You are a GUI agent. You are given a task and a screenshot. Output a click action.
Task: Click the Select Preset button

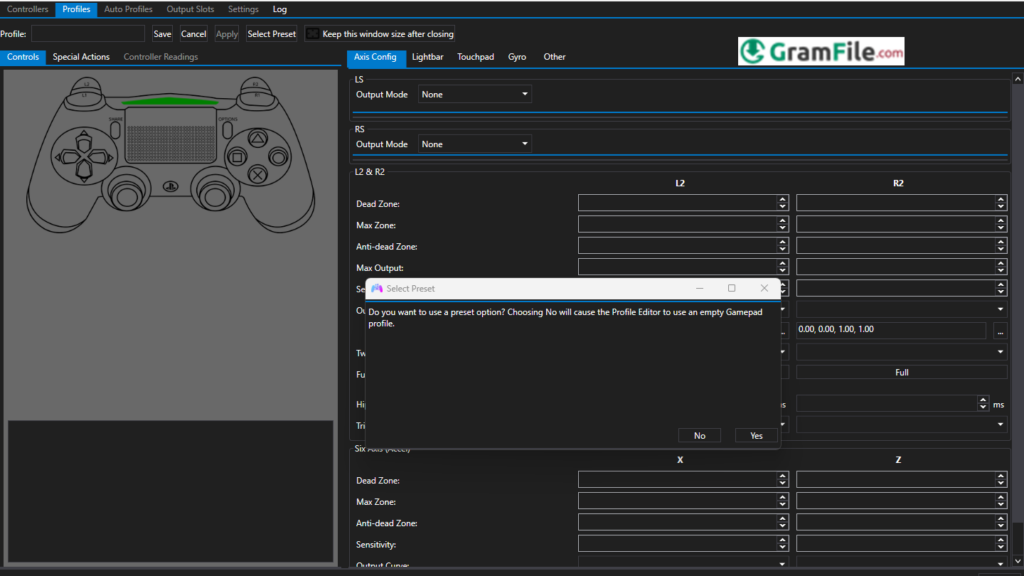tap(271, 33)
